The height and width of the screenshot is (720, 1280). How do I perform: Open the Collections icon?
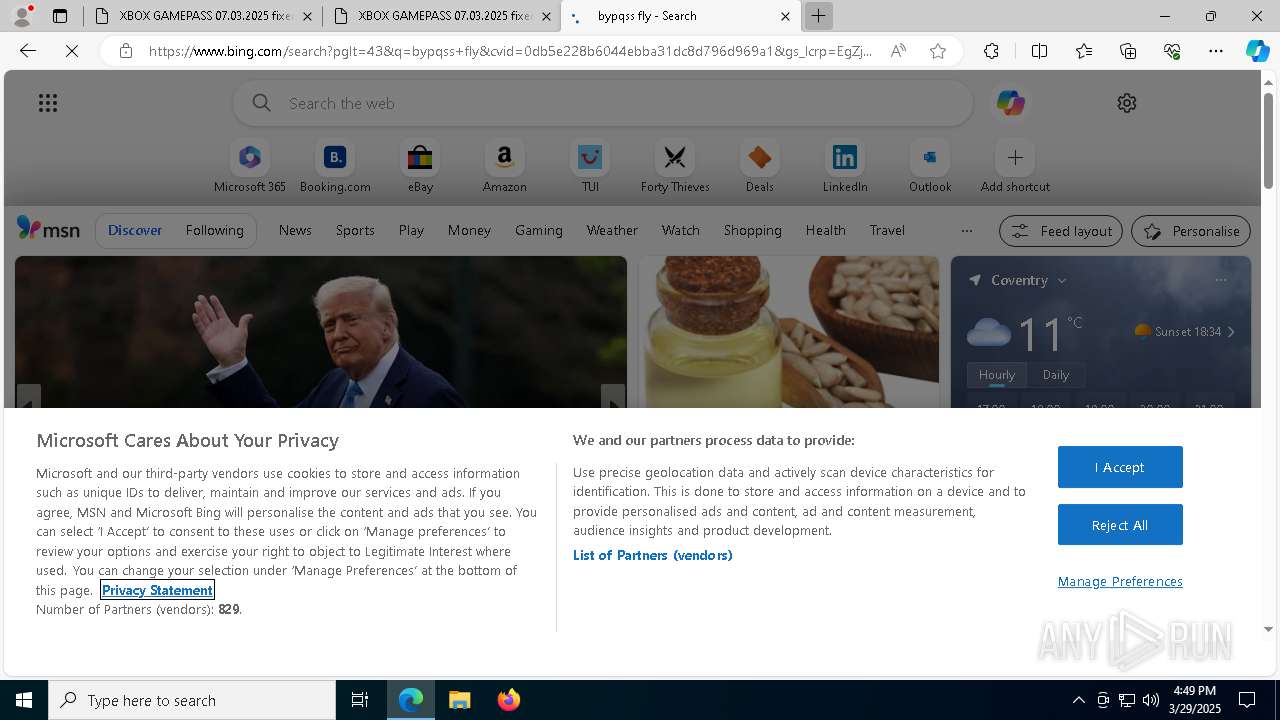point(1128,51)
